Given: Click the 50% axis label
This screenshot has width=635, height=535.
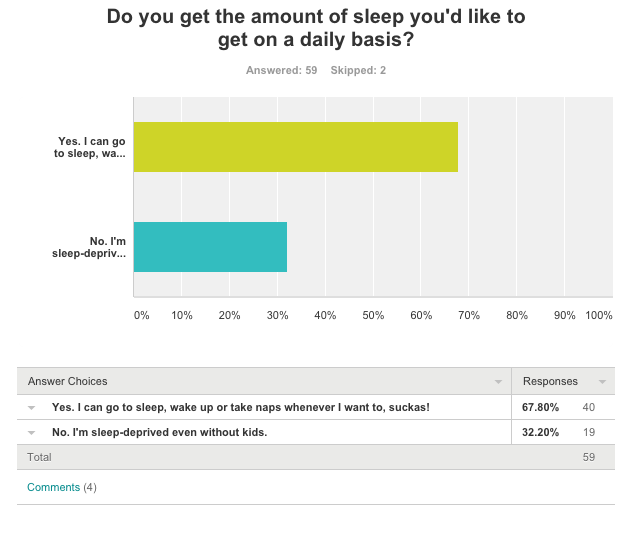Looking at the screenshot, I should tap(373, 315).
